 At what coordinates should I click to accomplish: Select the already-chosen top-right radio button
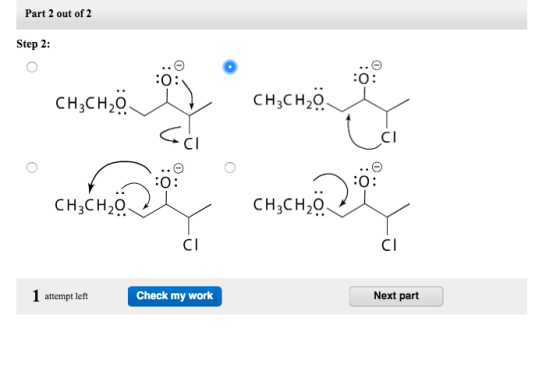230,67
